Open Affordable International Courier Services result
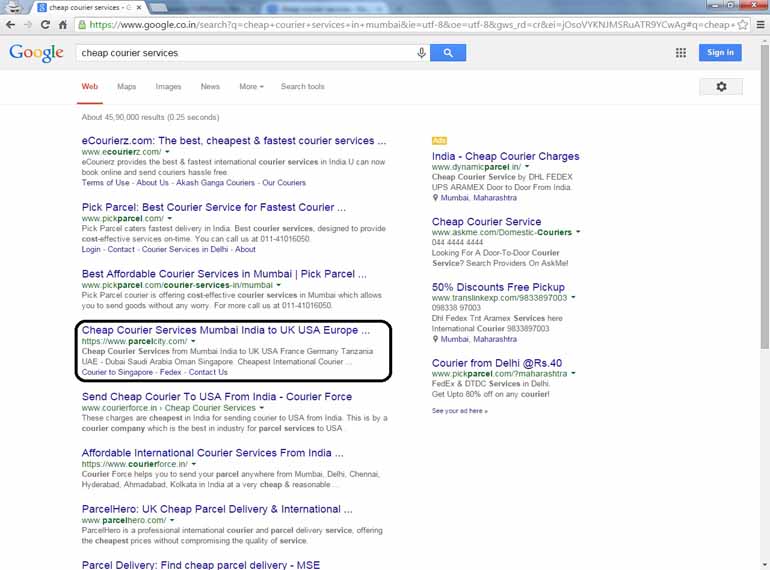 click(213, 453)
